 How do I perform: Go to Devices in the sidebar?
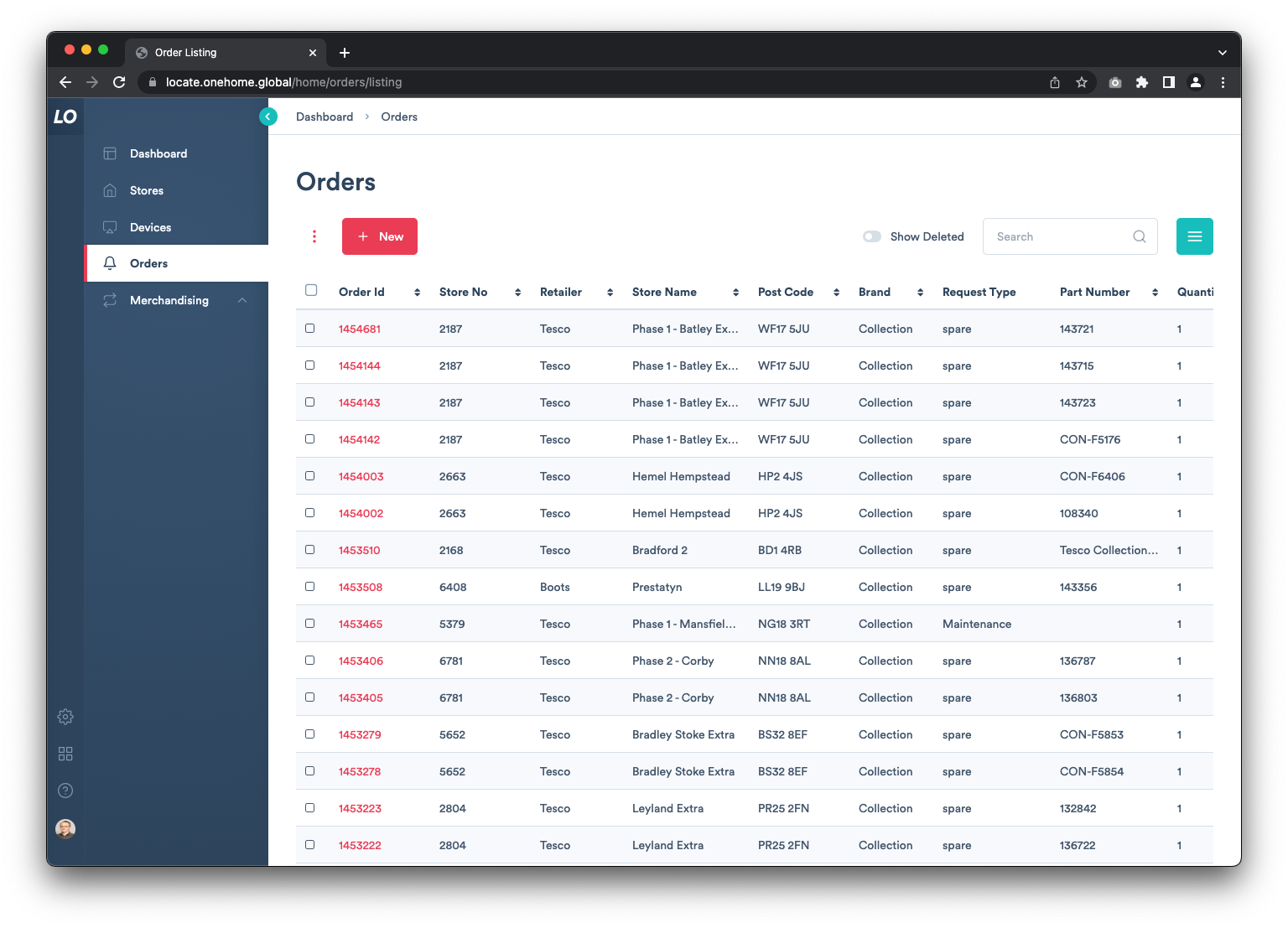pyautogui.click(x=150, y=227)
